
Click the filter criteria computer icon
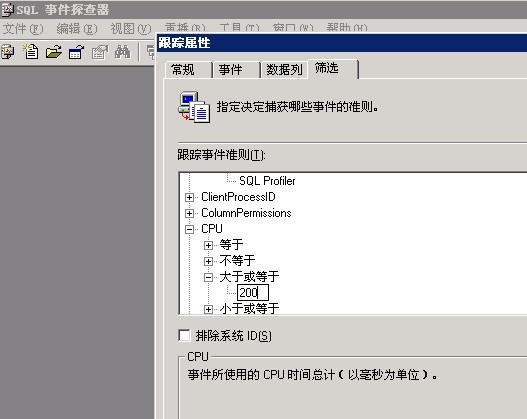(x=194, y=107)
